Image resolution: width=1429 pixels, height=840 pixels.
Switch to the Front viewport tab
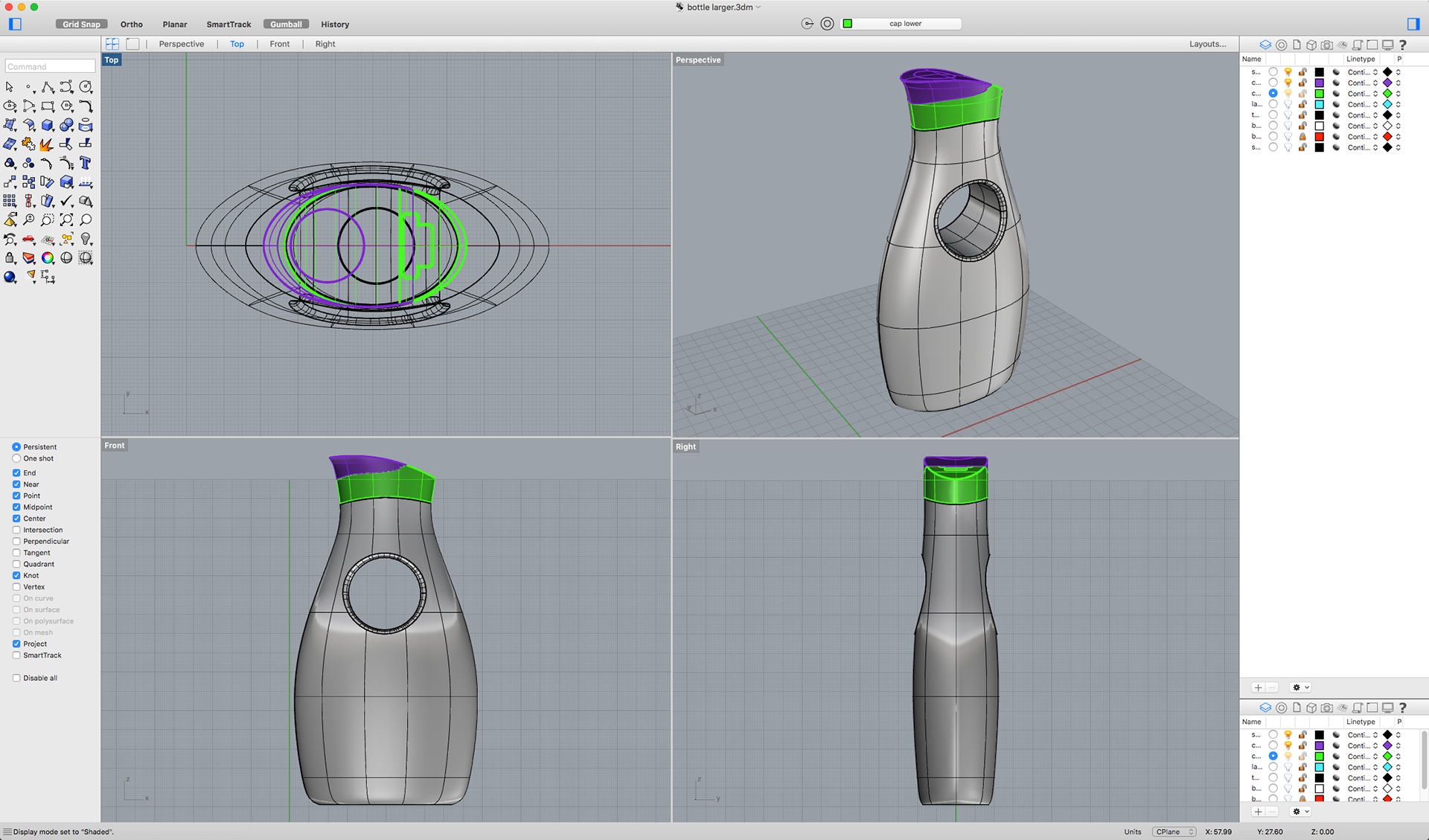[279, 44]
